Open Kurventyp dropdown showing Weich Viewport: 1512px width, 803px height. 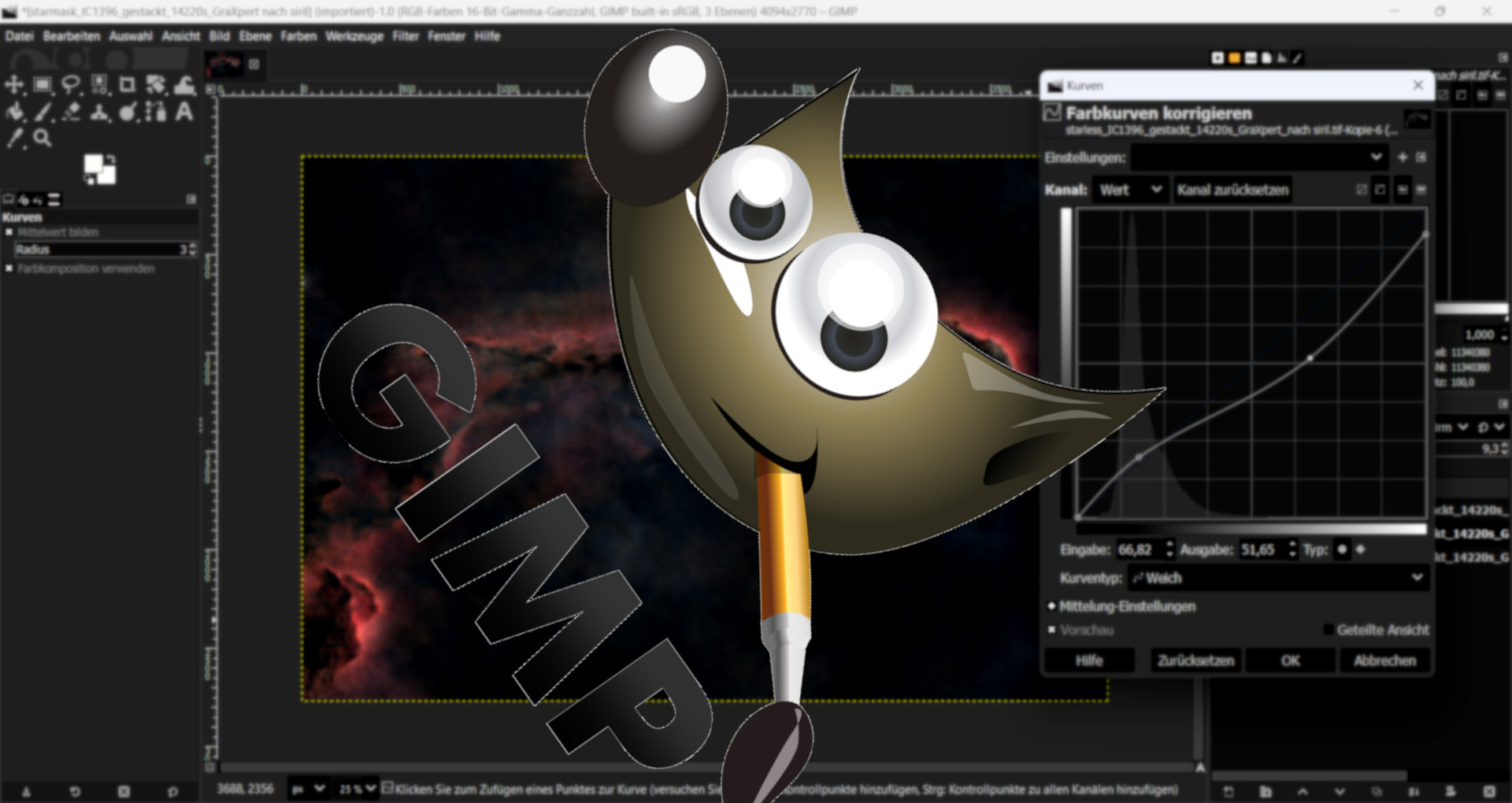(1278, 578)
